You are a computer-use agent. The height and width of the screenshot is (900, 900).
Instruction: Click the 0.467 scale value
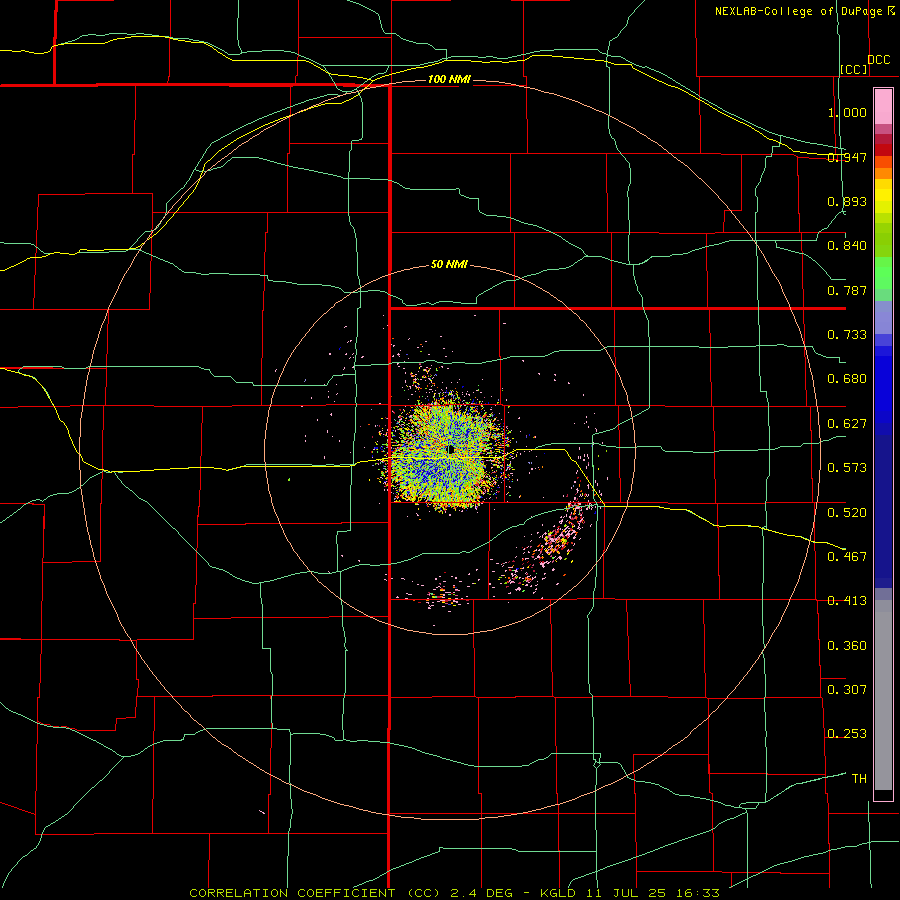point(847,556)
